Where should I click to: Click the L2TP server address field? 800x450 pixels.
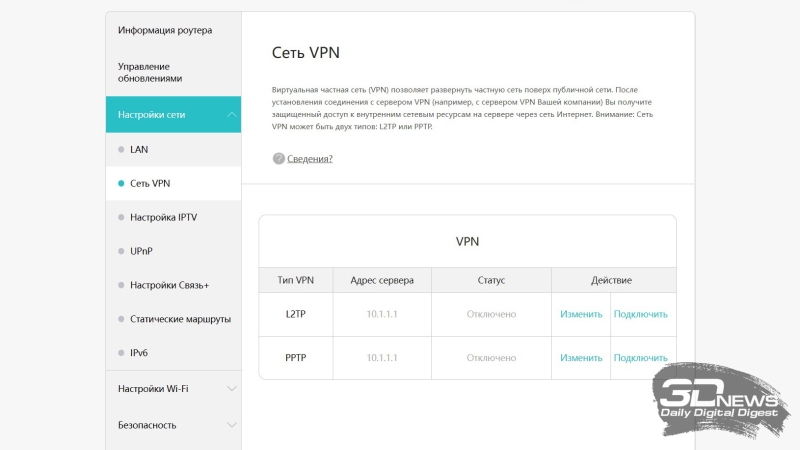coord(382,314)
